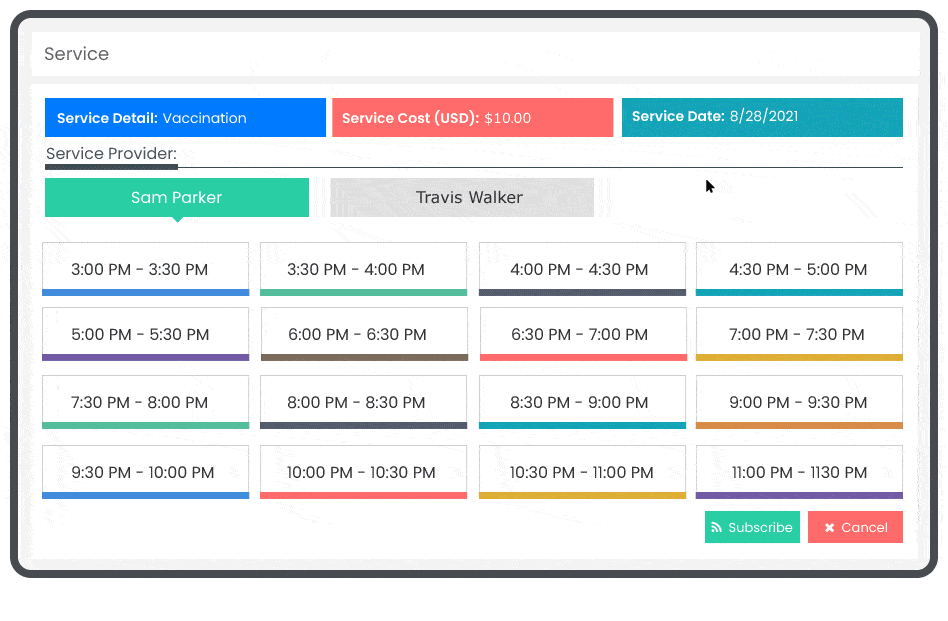Click the Vaccination Service Detail badge
Image resolution: width=948 pixels, height=621 pixels.
(x=185, y=117)
